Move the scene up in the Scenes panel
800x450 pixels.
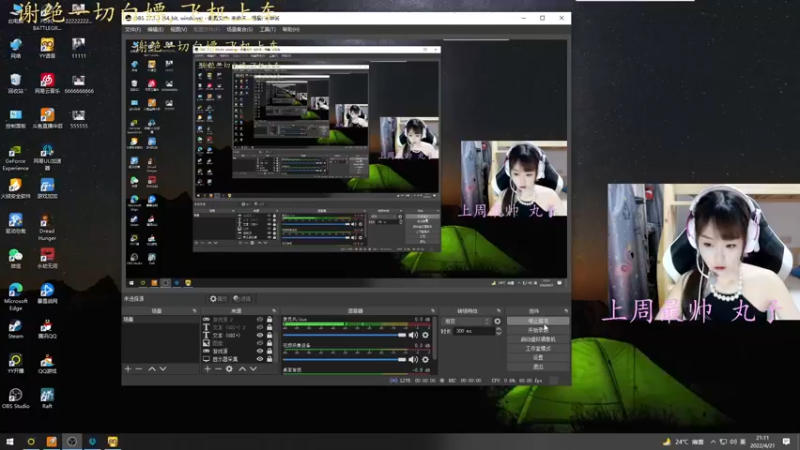coord(152,368)
